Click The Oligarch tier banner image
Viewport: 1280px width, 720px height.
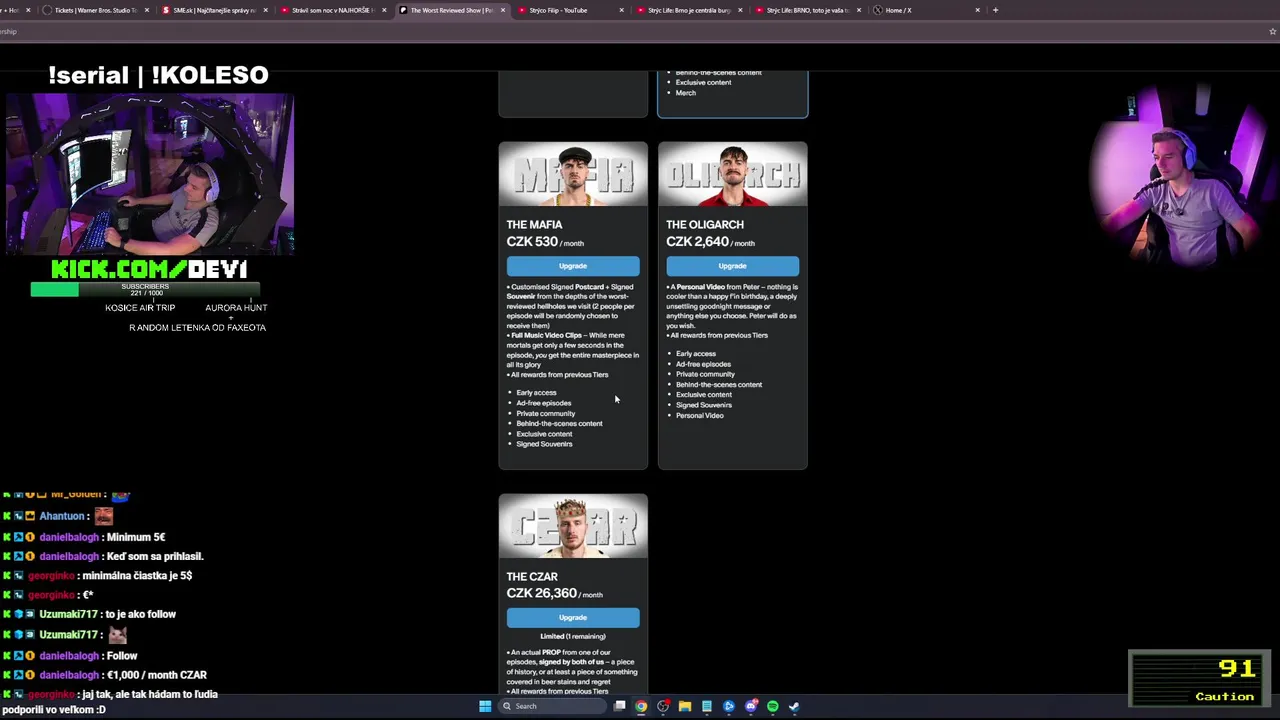tap(733, 174)
